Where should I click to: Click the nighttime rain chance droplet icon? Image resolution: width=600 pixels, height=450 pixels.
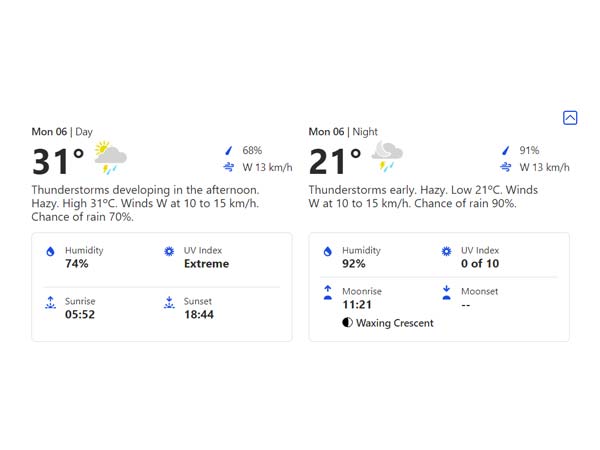[506, 151]
